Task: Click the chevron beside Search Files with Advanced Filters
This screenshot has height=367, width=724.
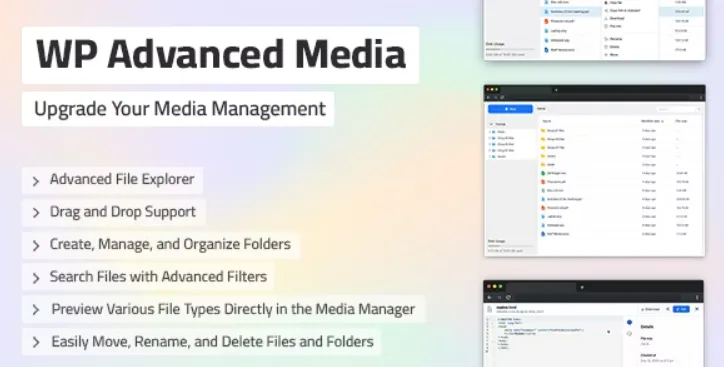Action: (x=36, y=277)
